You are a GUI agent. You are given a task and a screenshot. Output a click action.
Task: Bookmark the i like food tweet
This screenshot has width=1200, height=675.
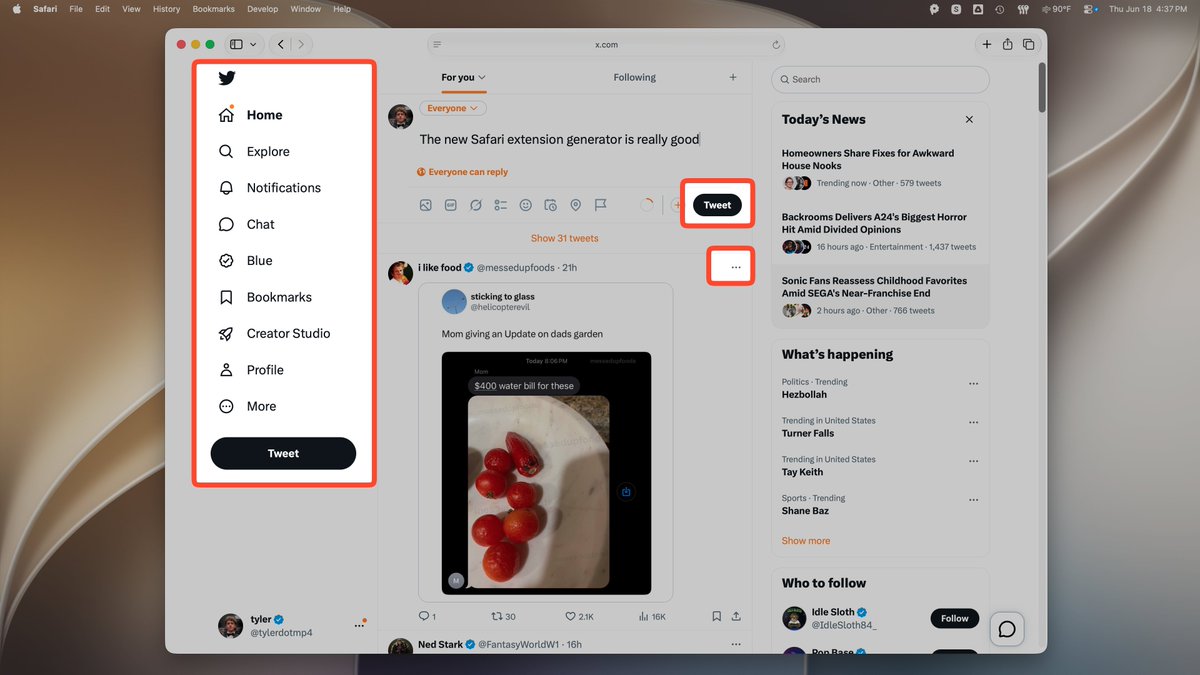click(x=716, y=617)
